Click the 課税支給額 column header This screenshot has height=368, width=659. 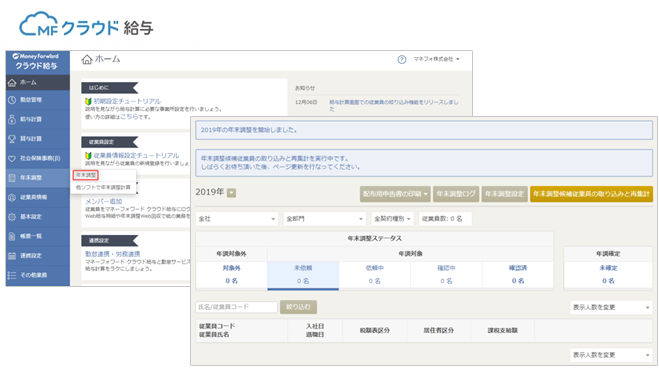[503, 331]
